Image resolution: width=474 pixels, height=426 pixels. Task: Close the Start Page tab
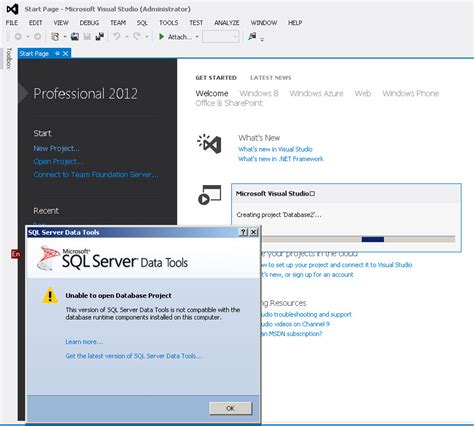[x=66, y=53]
